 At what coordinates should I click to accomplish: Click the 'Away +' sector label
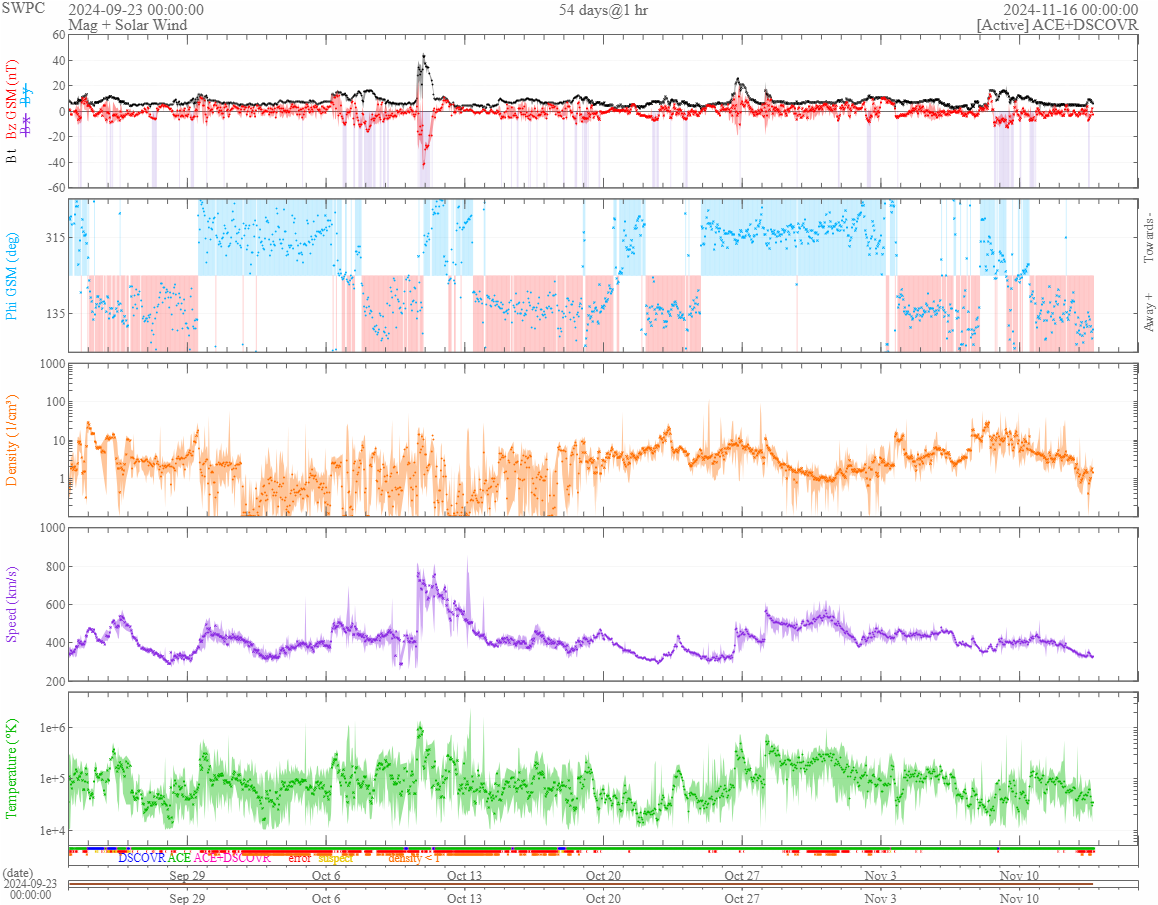coord(1148,312)
